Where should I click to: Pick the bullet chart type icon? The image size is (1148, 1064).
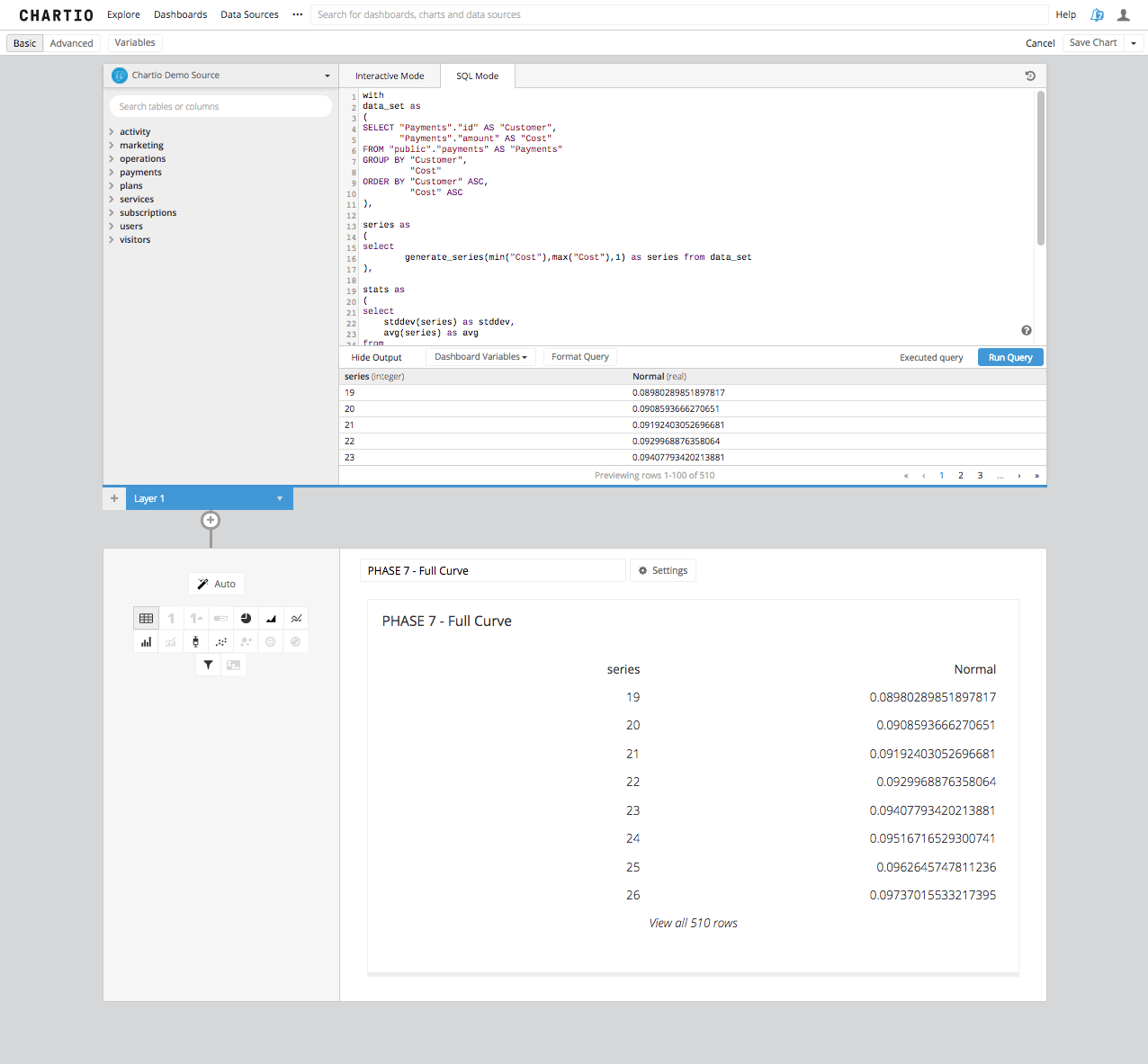pos(221,618)
